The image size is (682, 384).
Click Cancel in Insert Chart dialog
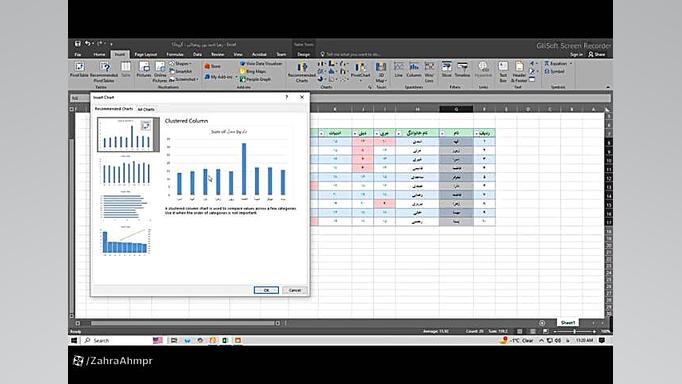click(294, 290)
